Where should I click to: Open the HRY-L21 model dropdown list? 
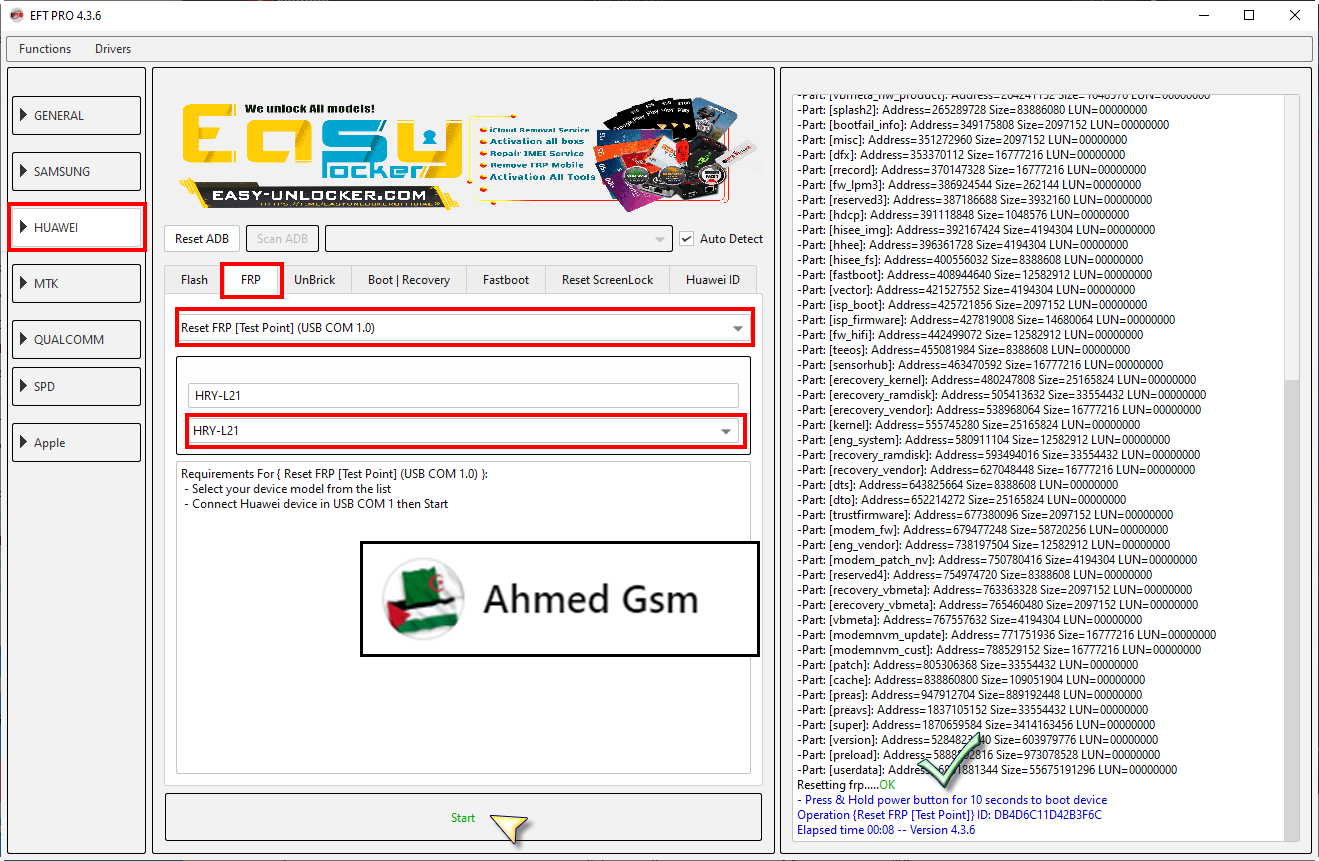465,430
